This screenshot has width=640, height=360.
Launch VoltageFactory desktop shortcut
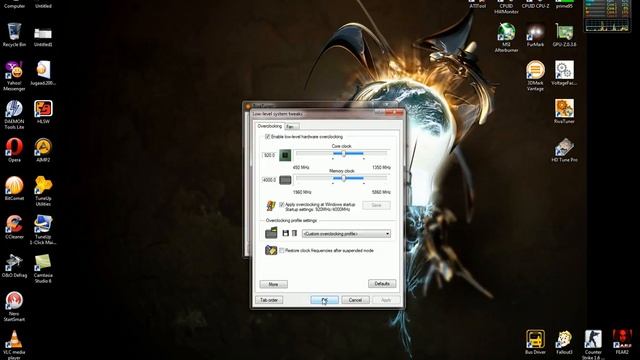coord(564,73)
